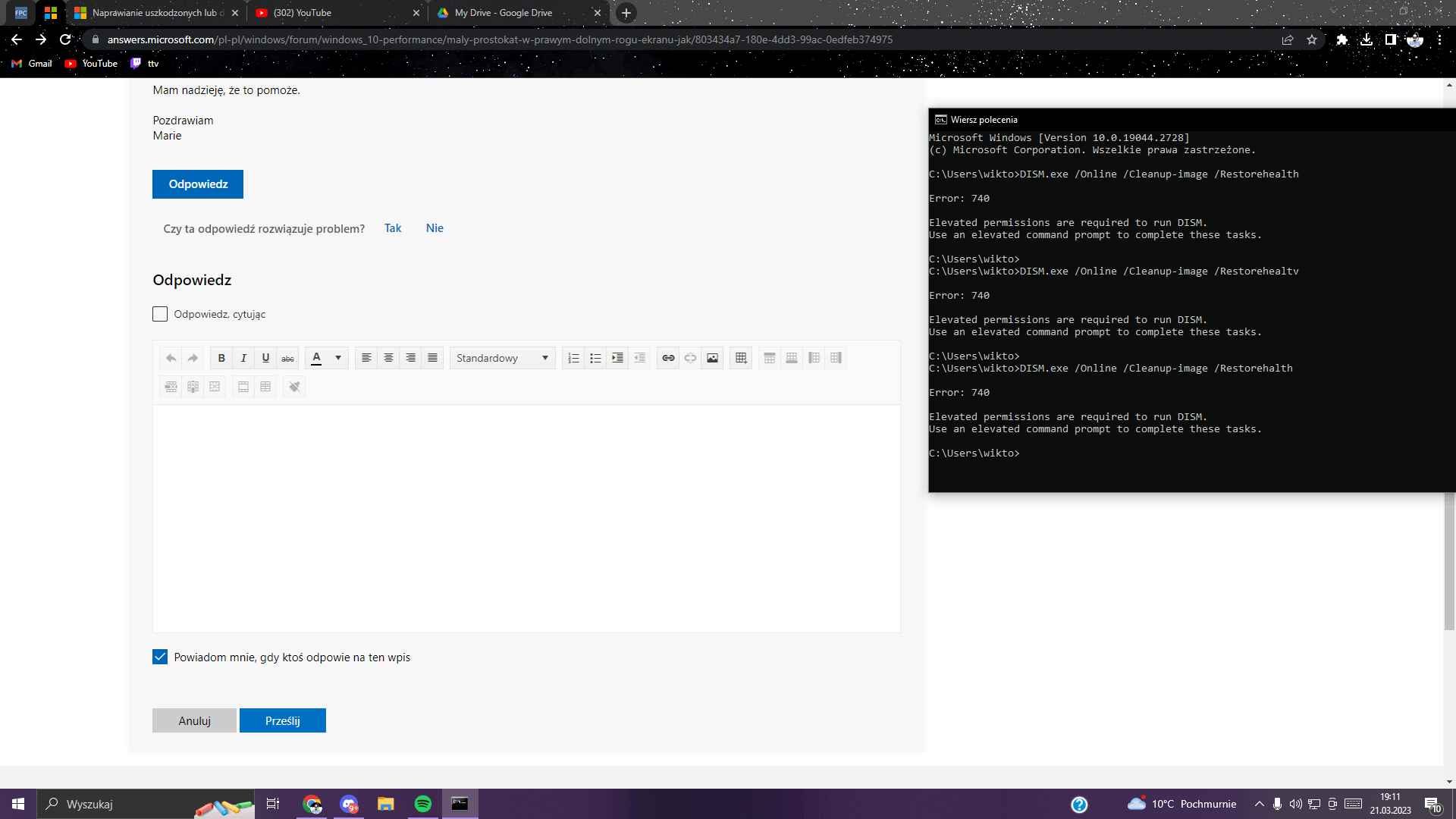Center-align the reply text
The image size is (1456, 819).
coord(388,358)
